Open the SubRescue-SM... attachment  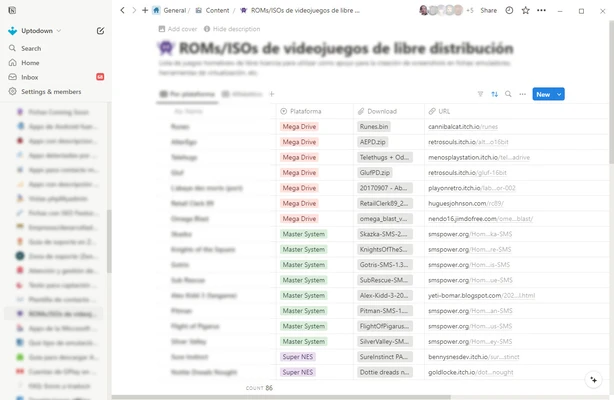[384, 280]
